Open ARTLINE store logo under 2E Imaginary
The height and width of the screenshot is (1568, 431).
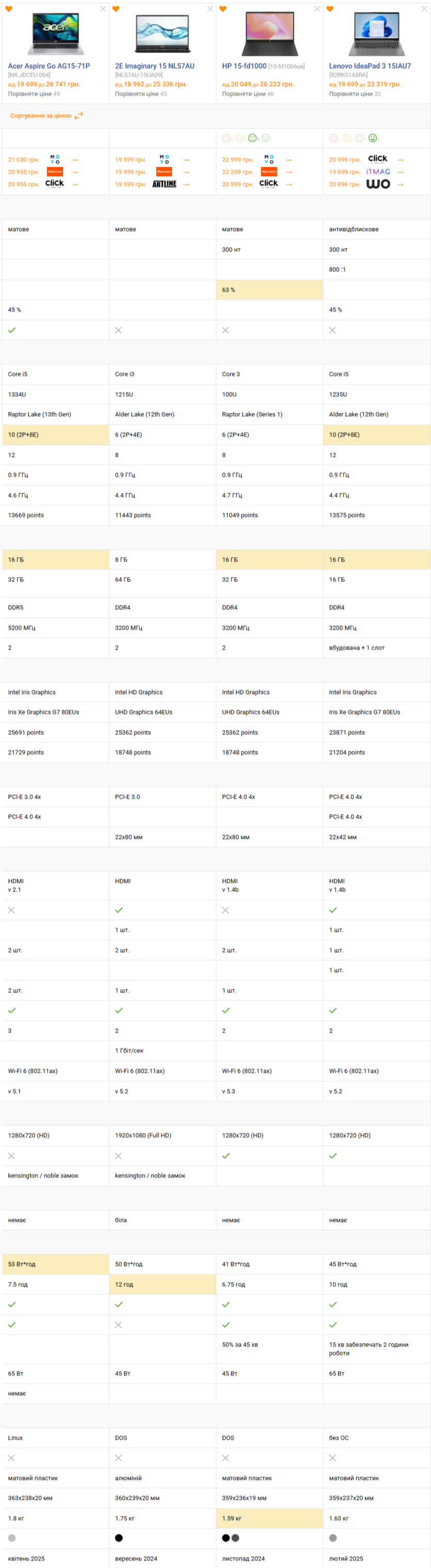tap(164, 184)
